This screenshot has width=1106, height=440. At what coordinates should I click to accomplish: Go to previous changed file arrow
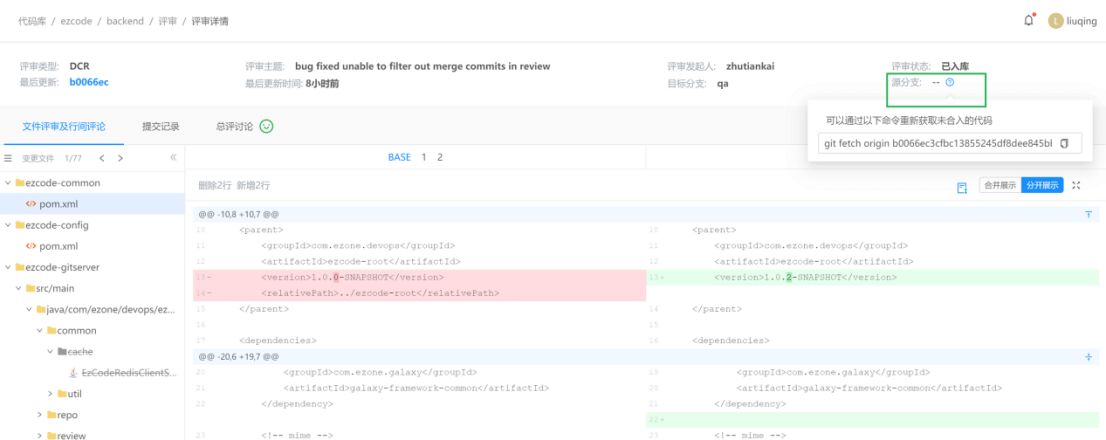click(101, 158)
